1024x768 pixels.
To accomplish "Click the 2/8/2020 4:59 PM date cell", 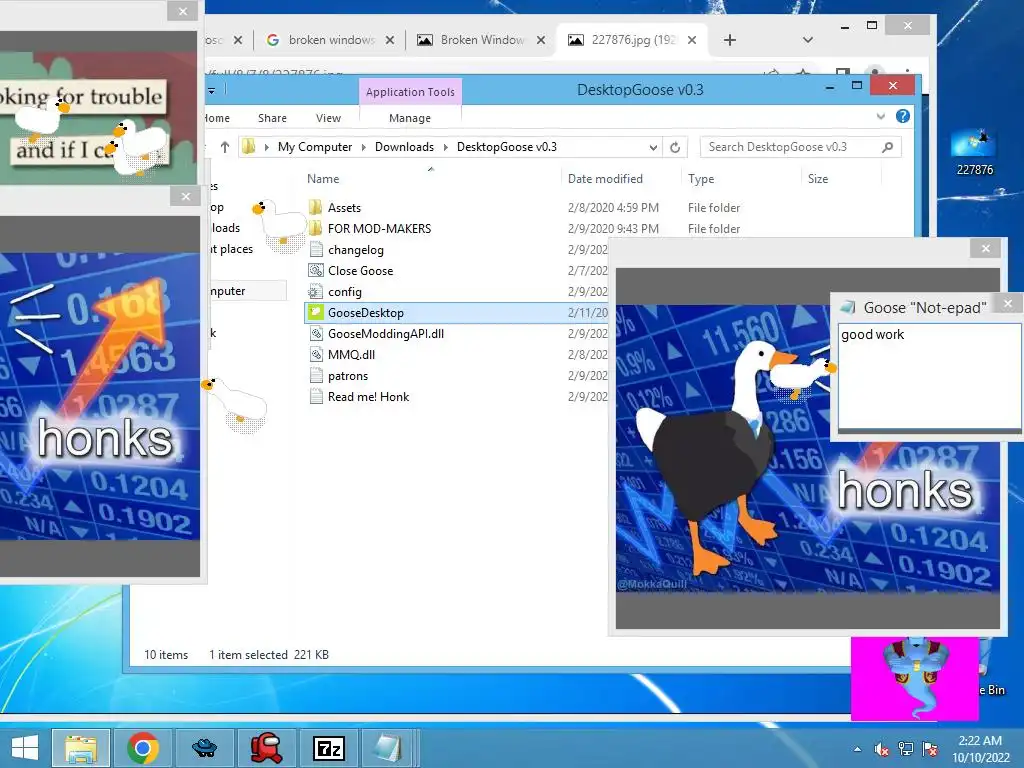I will pos(613,208).
